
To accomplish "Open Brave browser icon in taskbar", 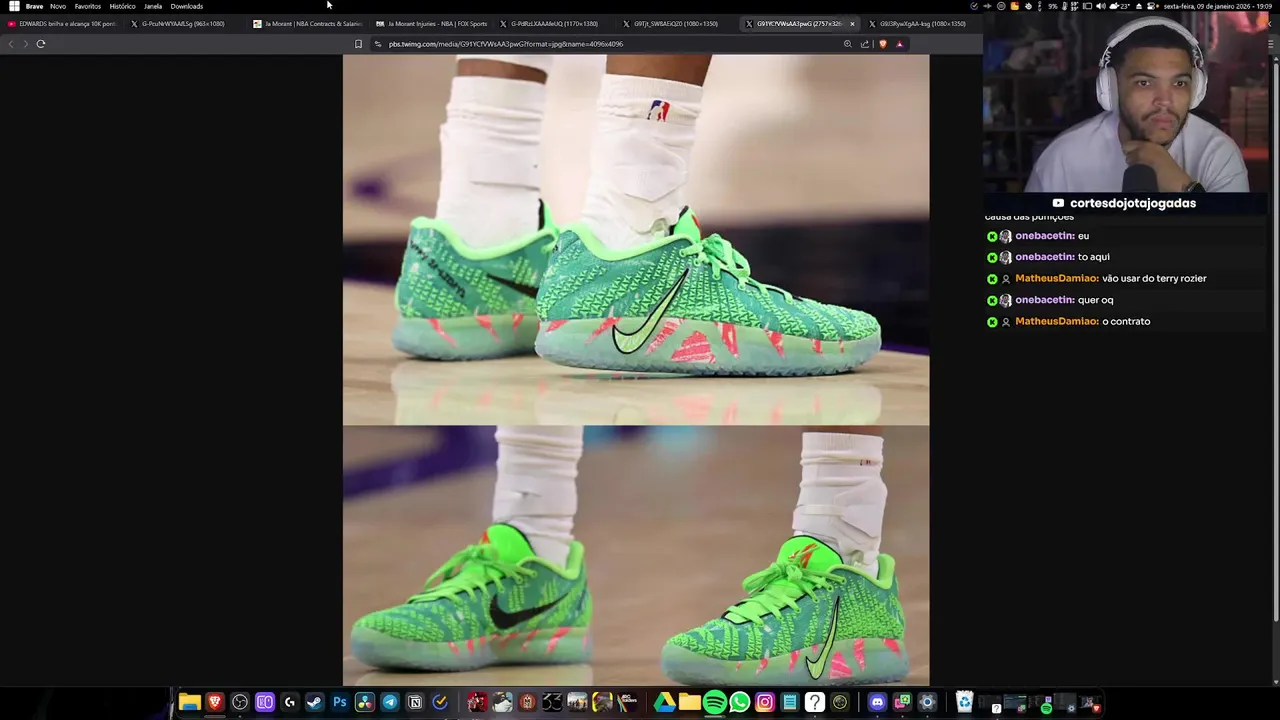I will 214,702.
